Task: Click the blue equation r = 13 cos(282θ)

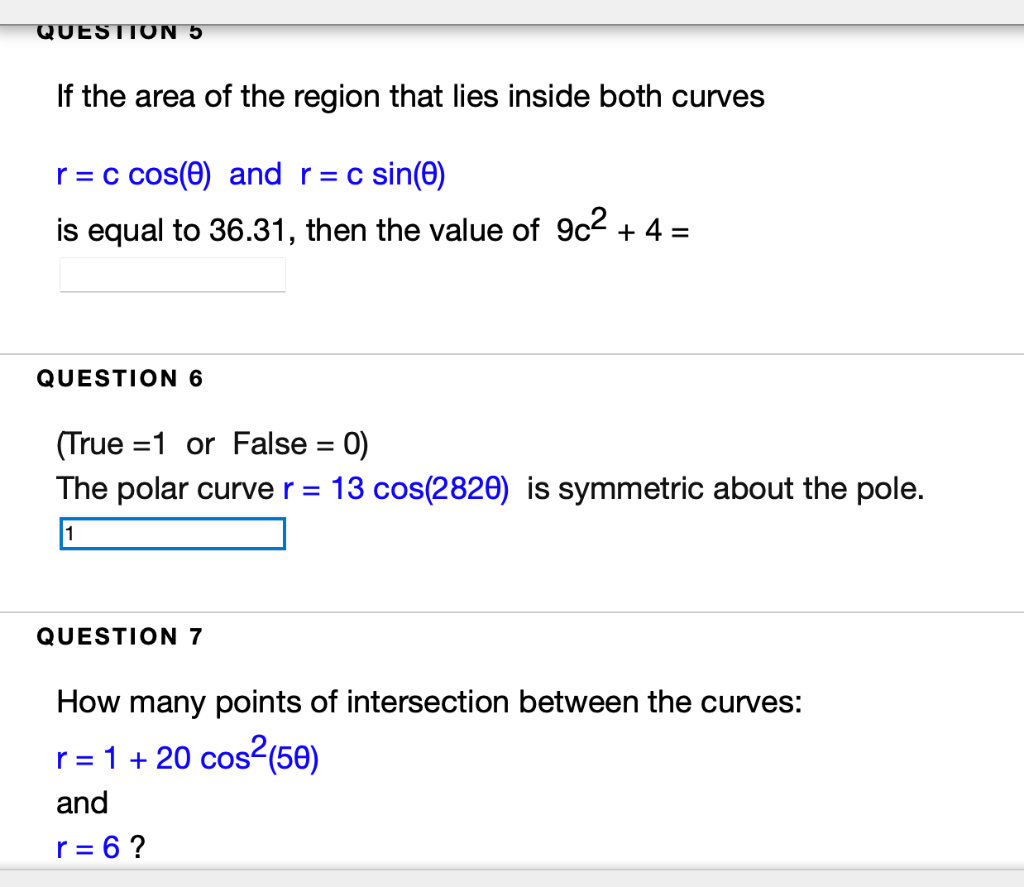Action: point(396,489)
